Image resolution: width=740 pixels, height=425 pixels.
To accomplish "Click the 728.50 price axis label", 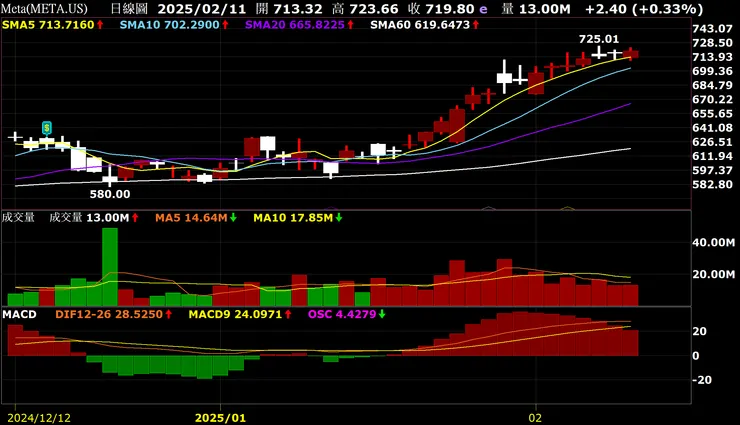I will 713,43.
